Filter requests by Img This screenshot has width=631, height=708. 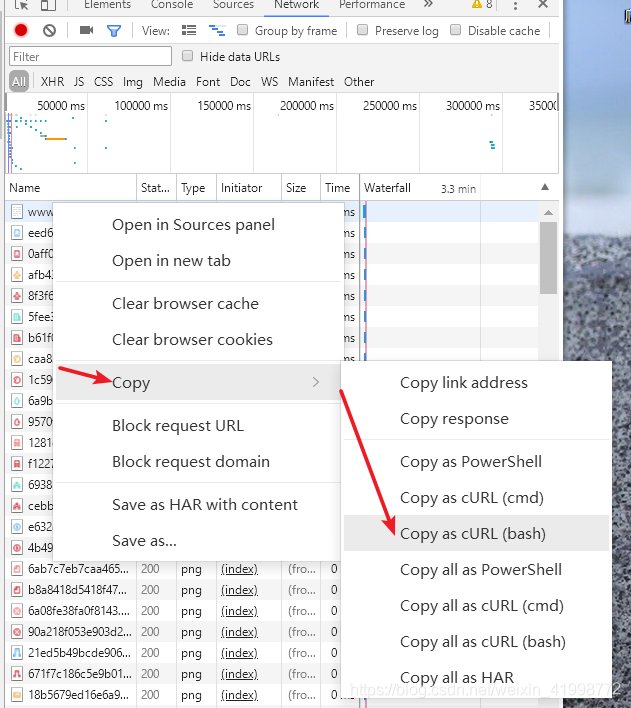click(133, 82)
